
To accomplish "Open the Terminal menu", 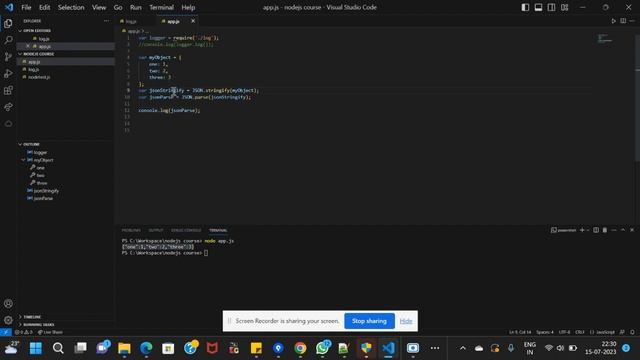I will click(161, 7).
